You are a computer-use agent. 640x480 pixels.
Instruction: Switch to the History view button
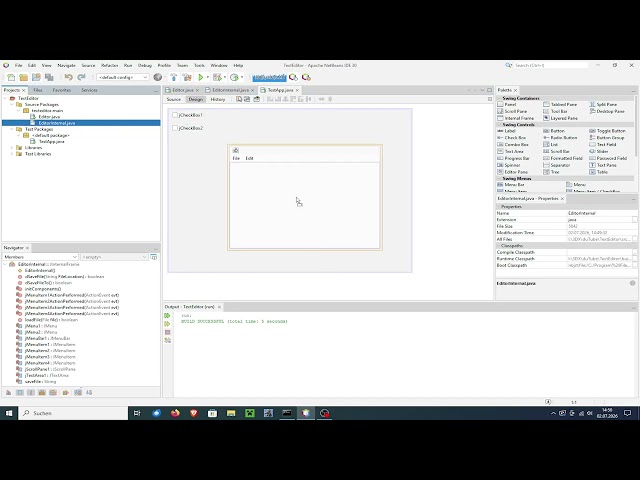click(x=218, y=100)
